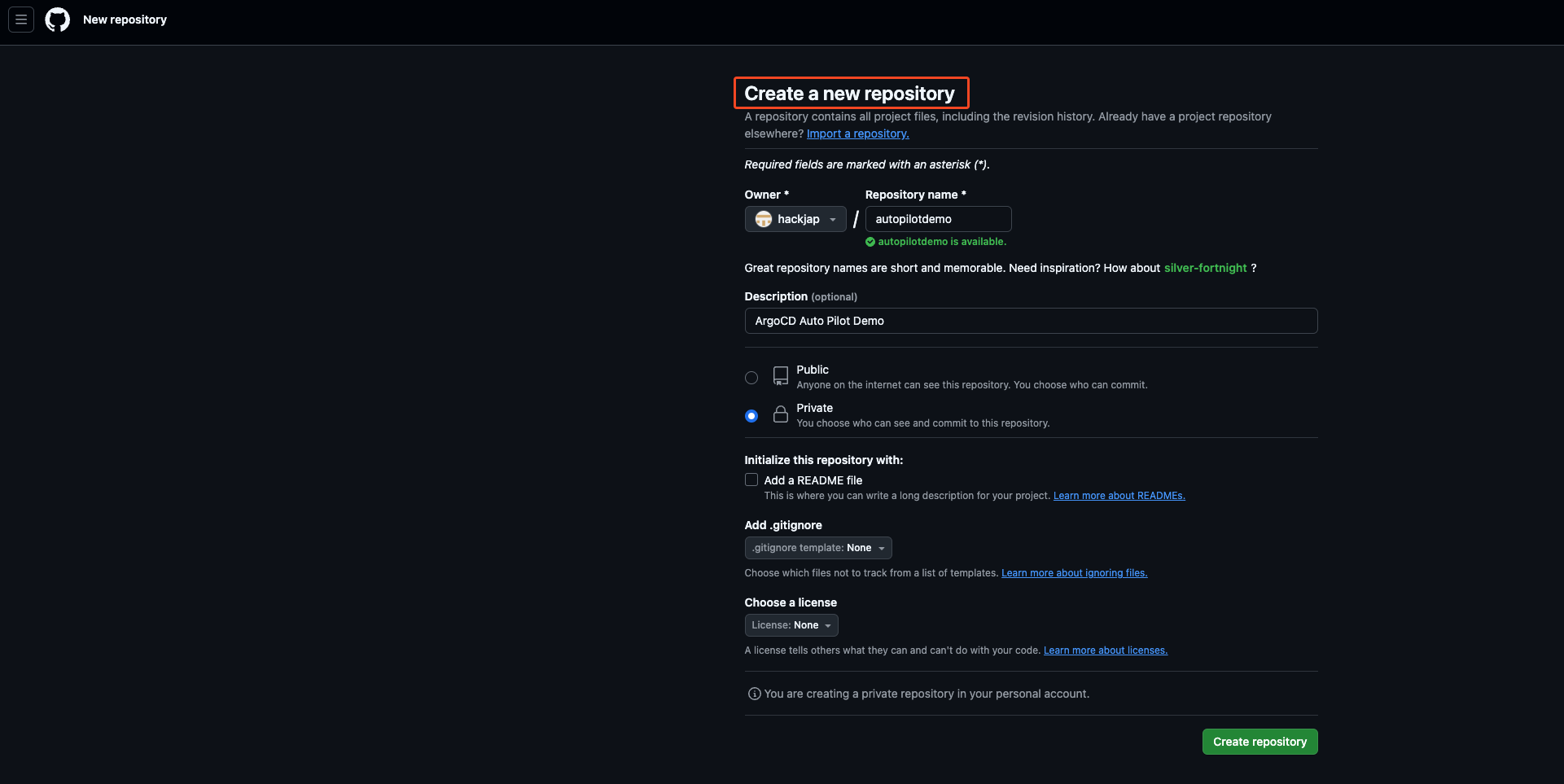Click the info icon beside private repository notice
This screenshot has height=784, width=1564.
click(754, 694)
